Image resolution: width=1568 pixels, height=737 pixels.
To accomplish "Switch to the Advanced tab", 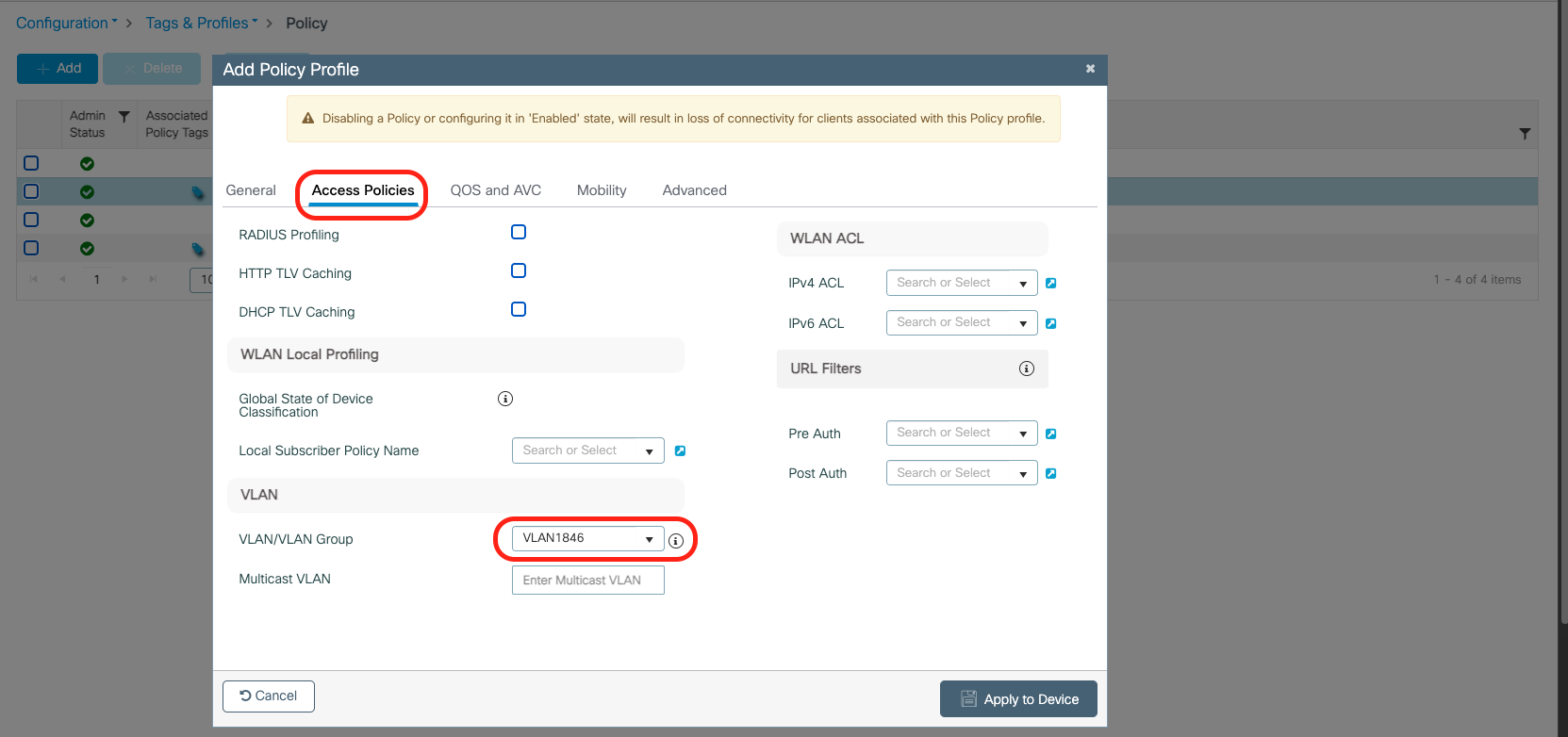I will coord(694,190).
